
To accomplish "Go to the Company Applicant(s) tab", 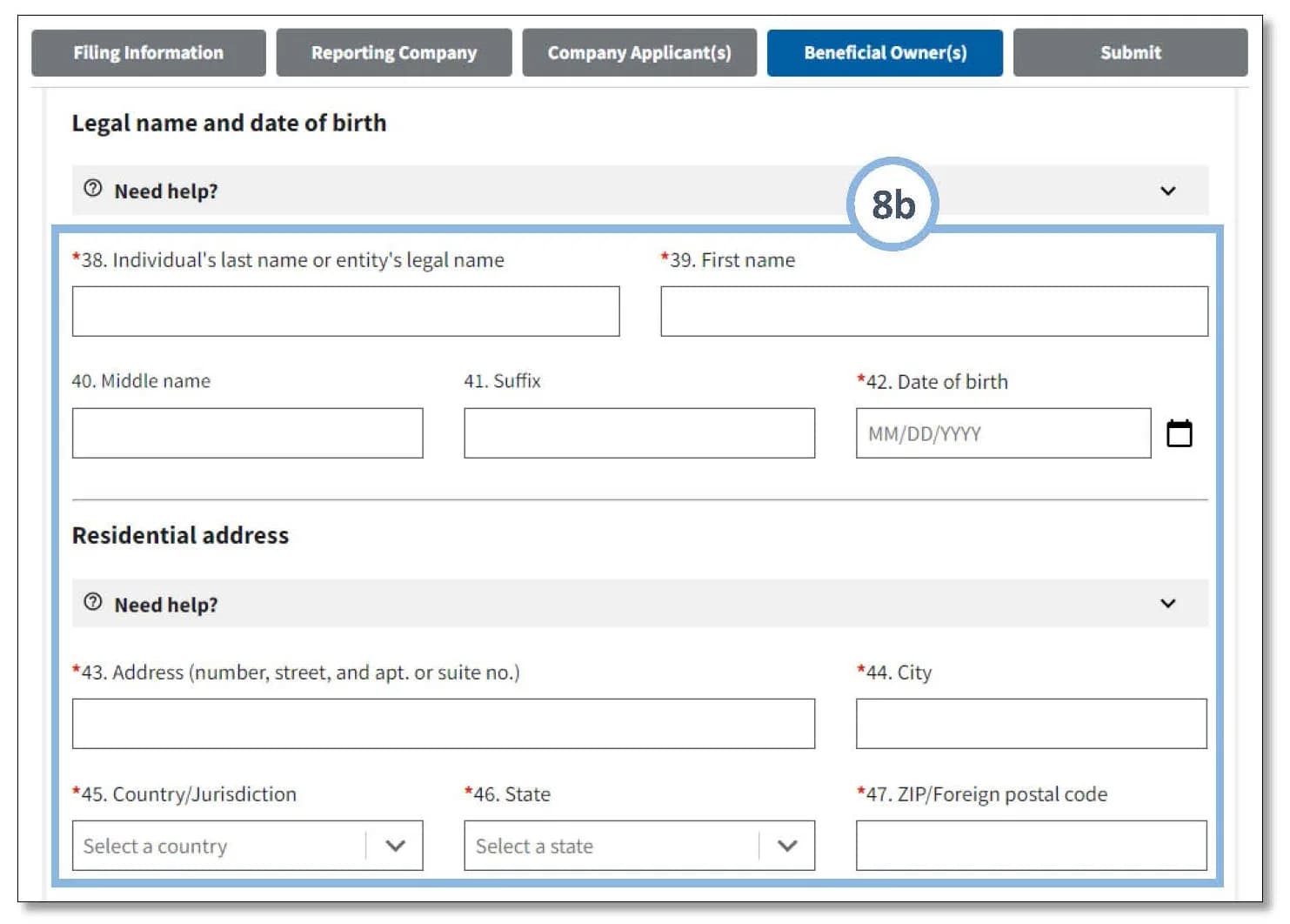I will 639,53.
